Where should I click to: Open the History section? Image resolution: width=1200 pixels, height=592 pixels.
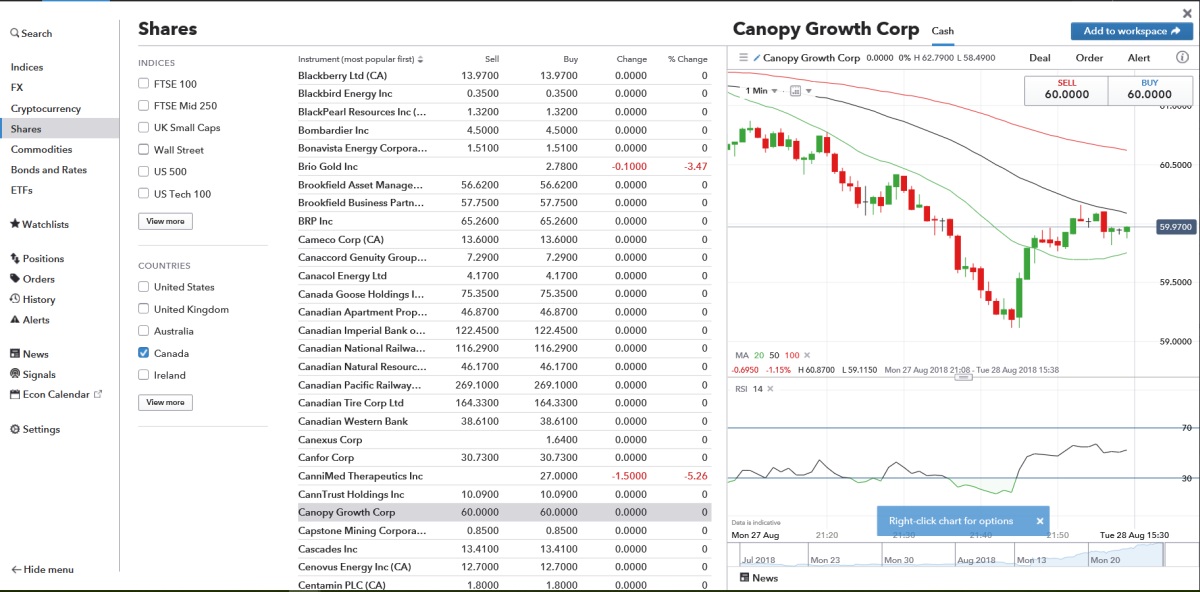point(32,299)
